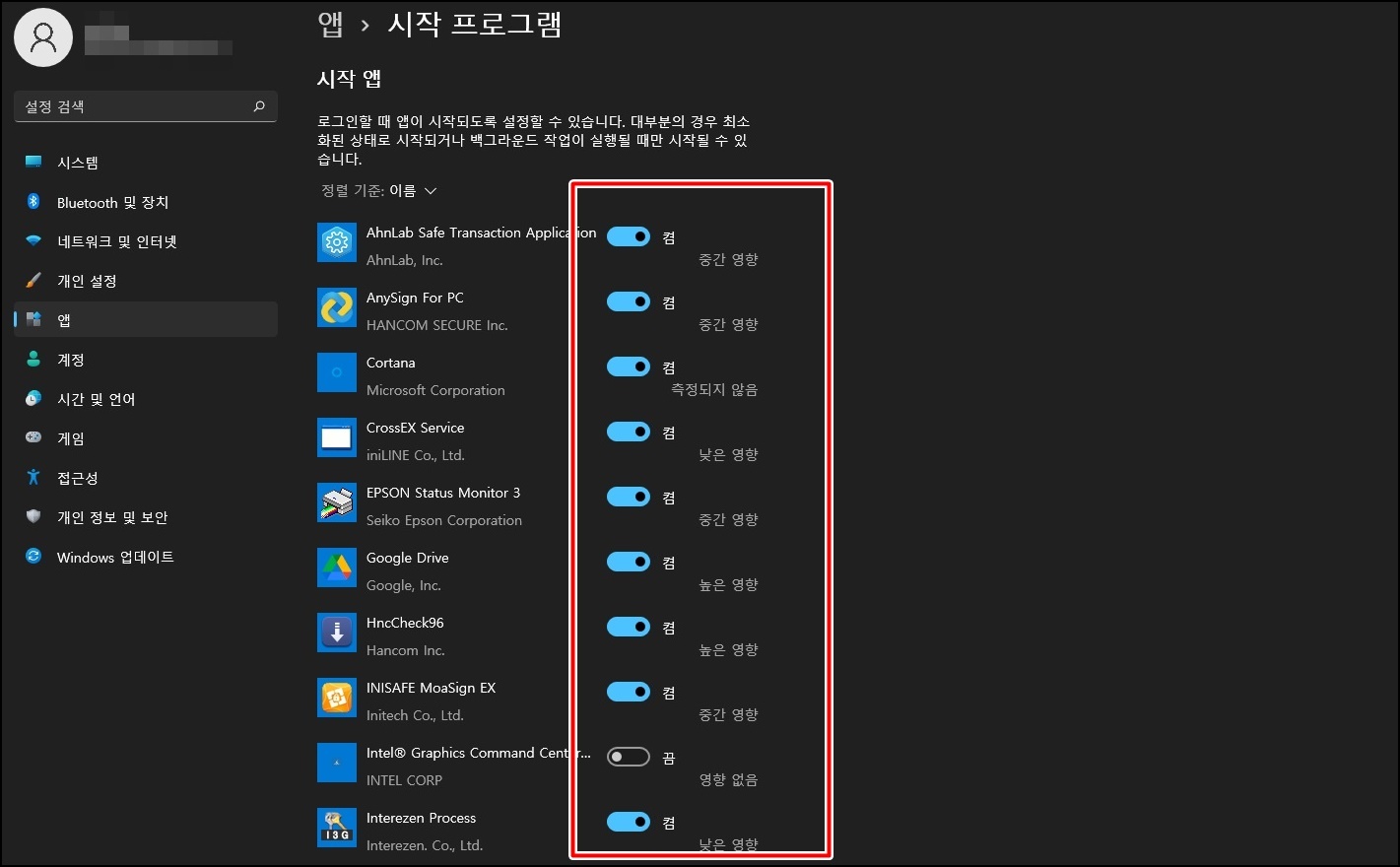Open the 정렬 기준: 이름 sort dropdown
This screenshot has width=1400, height=867.
379,190
